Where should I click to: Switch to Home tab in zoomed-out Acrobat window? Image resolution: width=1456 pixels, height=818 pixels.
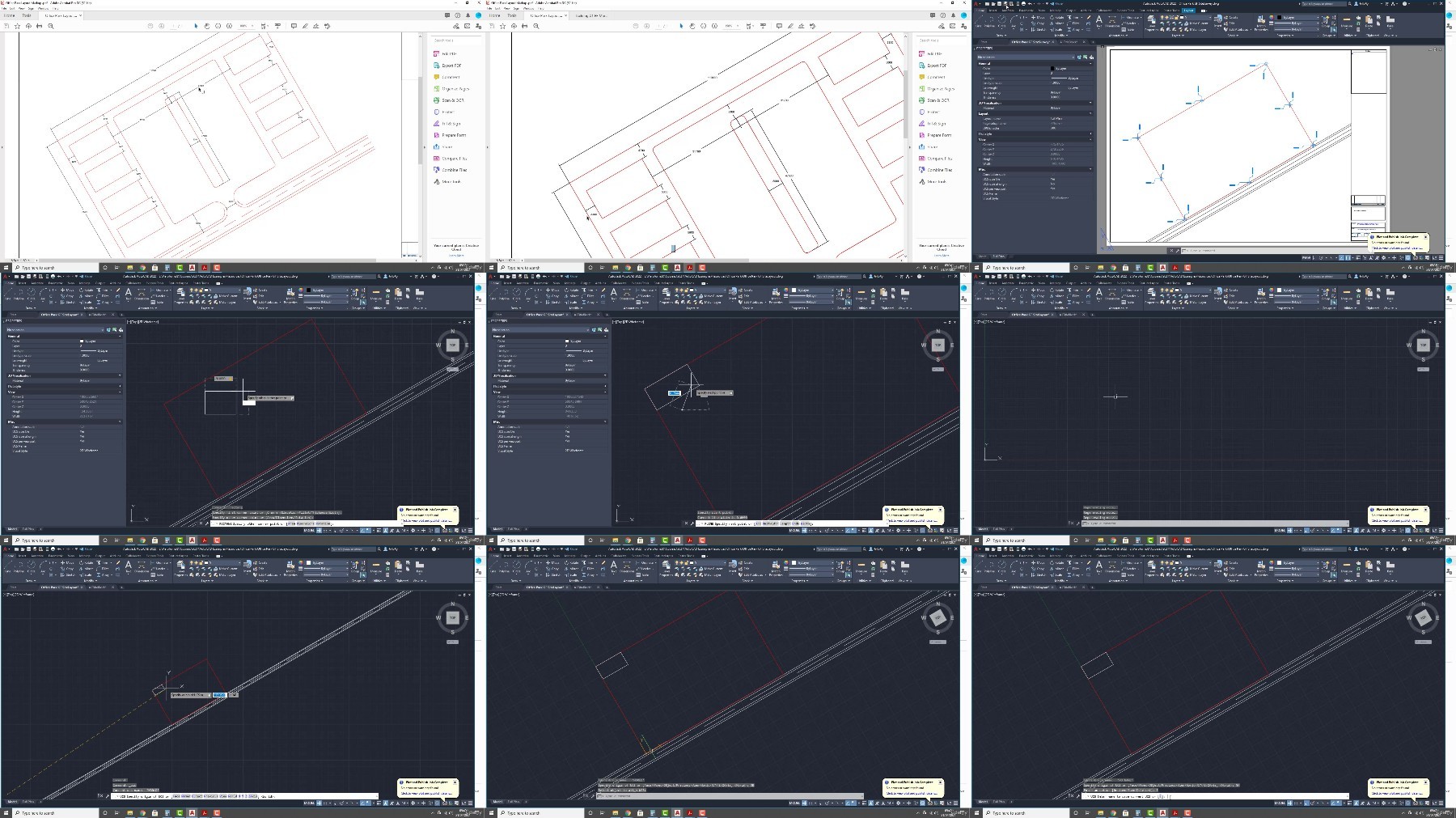click(x=10, y=15)
